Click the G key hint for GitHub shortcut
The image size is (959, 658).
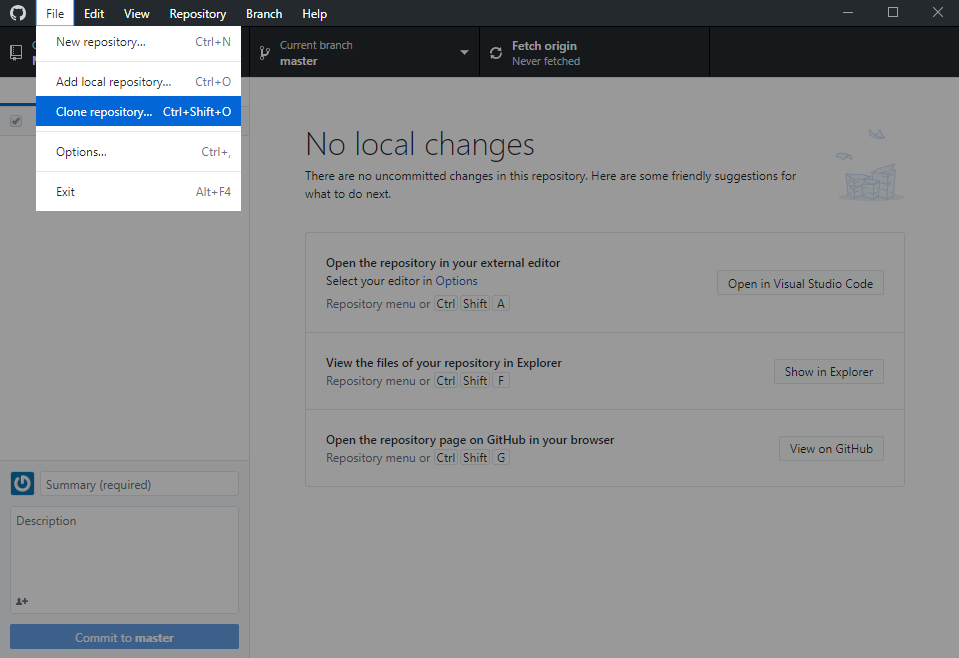pyautogui.click(x=501, y=457)
